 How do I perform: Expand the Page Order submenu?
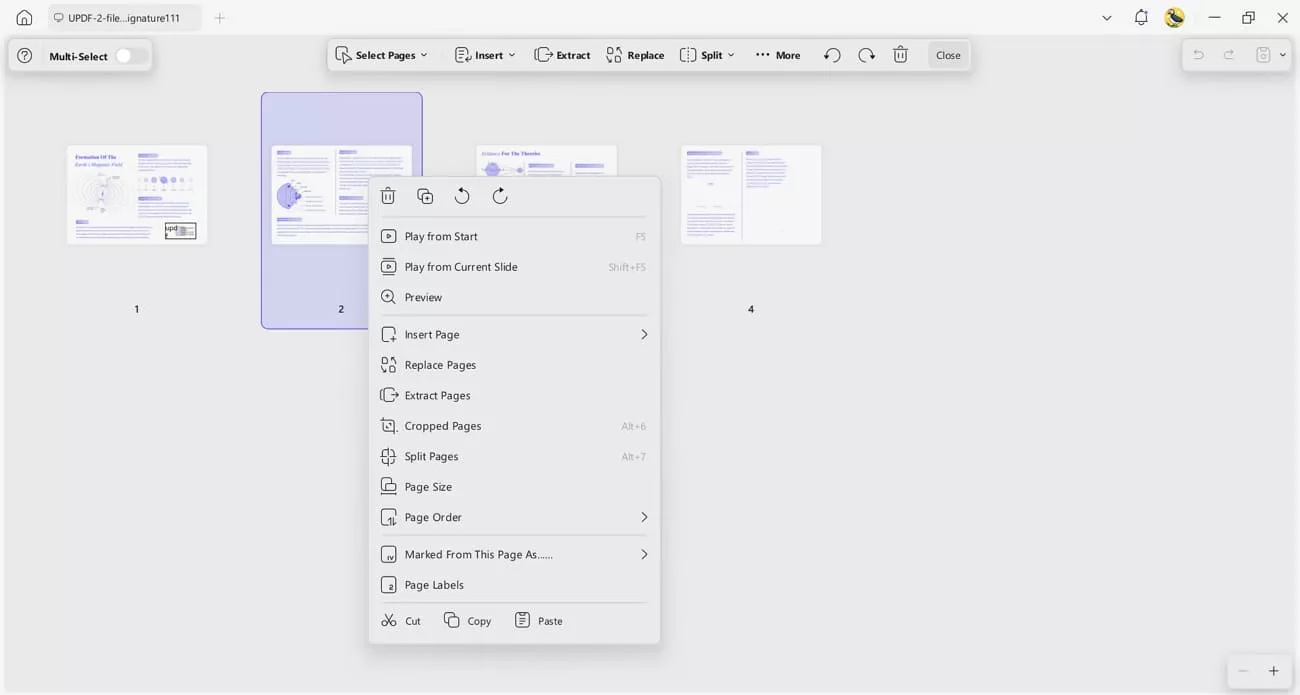pyautogui.click(x=432, y=517)
